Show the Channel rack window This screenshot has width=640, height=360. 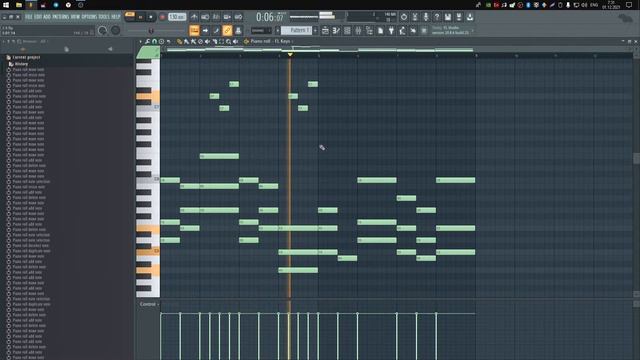(347, 31)
